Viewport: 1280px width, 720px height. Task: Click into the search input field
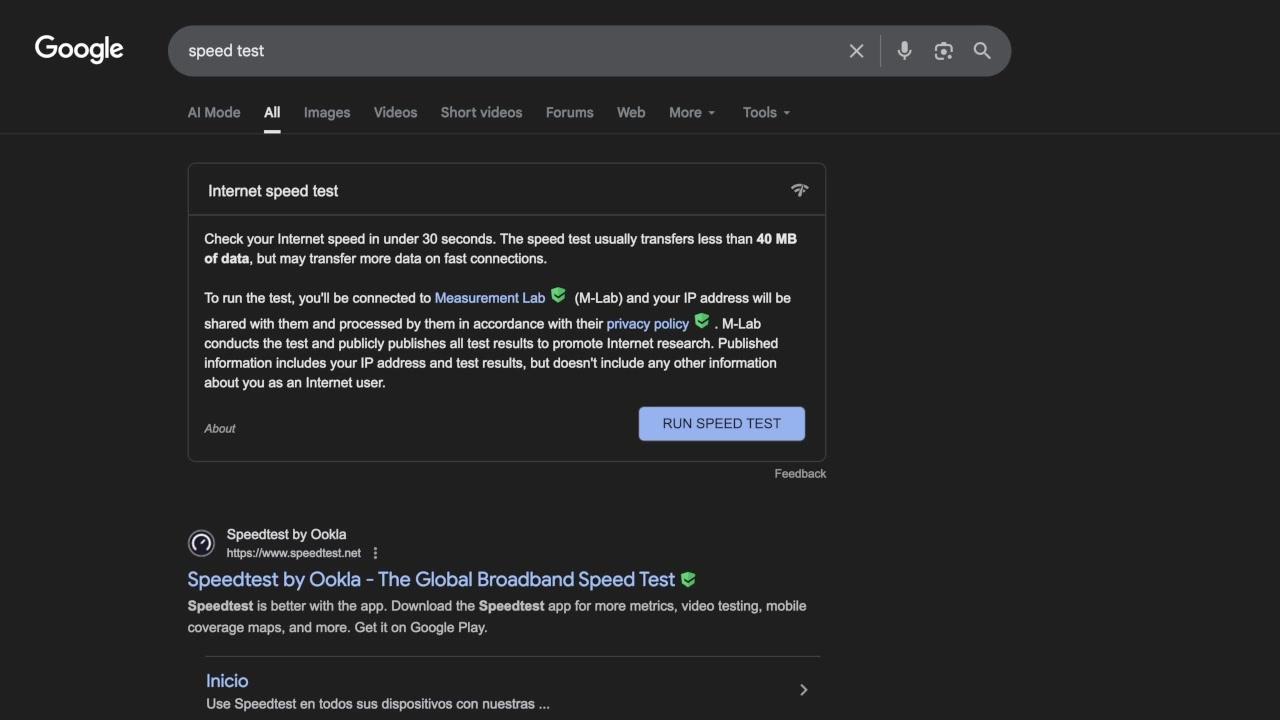pos(500,51)
